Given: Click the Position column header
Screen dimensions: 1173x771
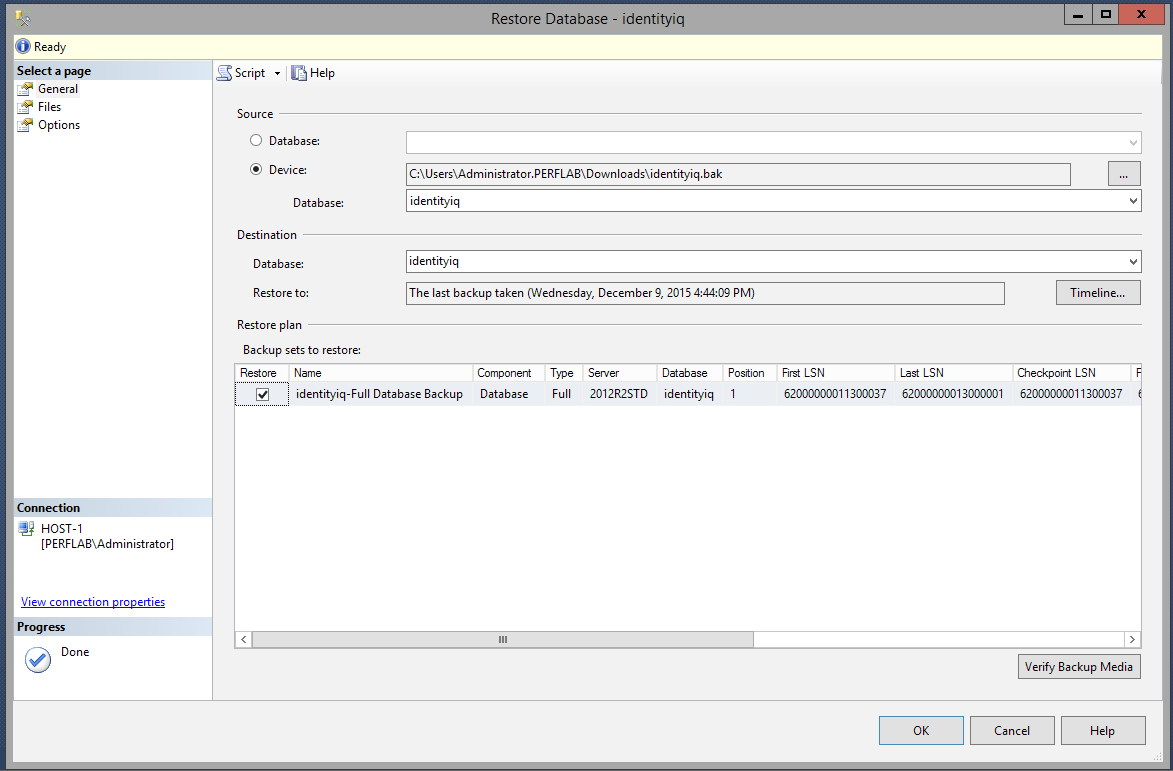Looking at the screenshot, I should click(x=750, y=373).
